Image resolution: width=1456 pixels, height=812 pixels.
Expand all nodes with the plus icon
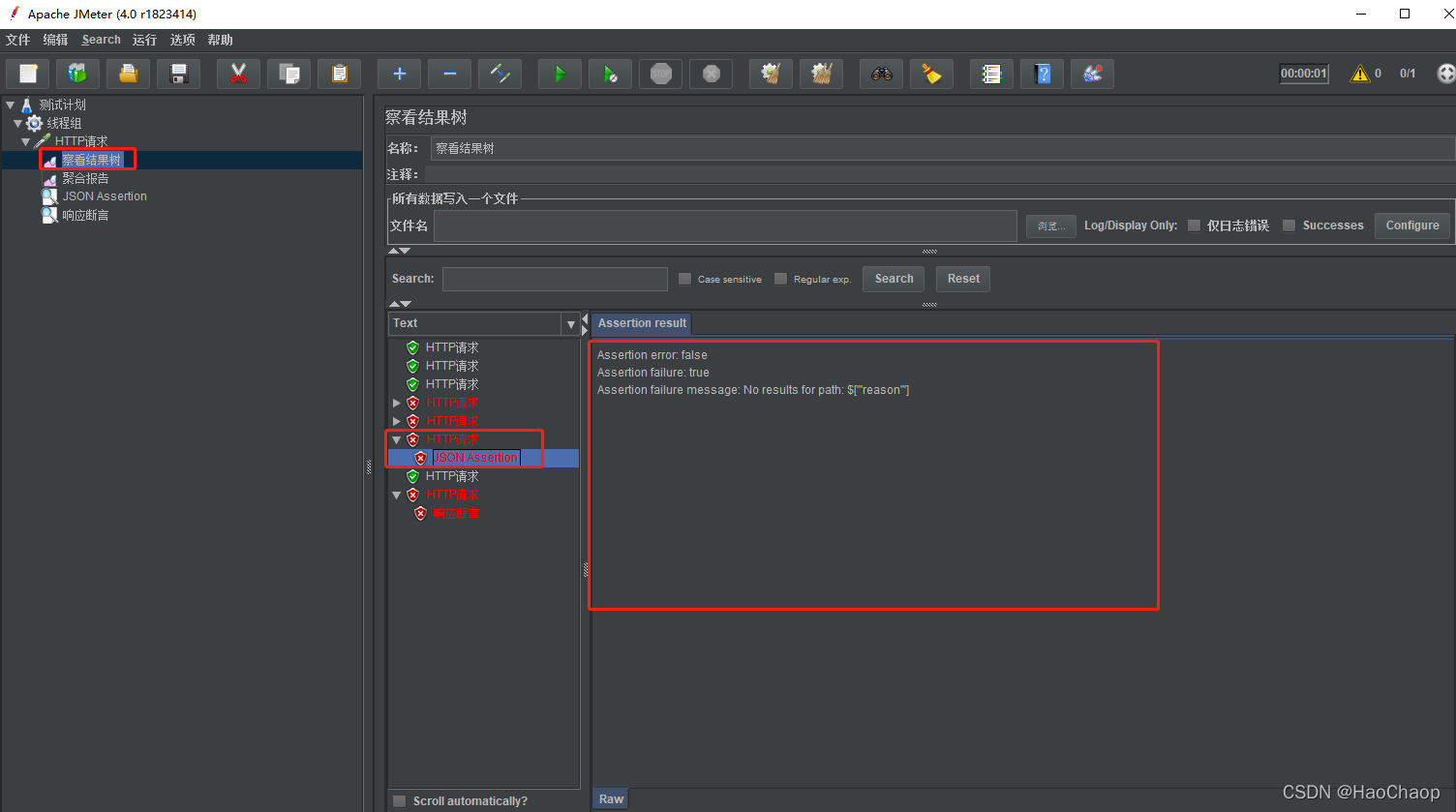(x=399, y=74)
